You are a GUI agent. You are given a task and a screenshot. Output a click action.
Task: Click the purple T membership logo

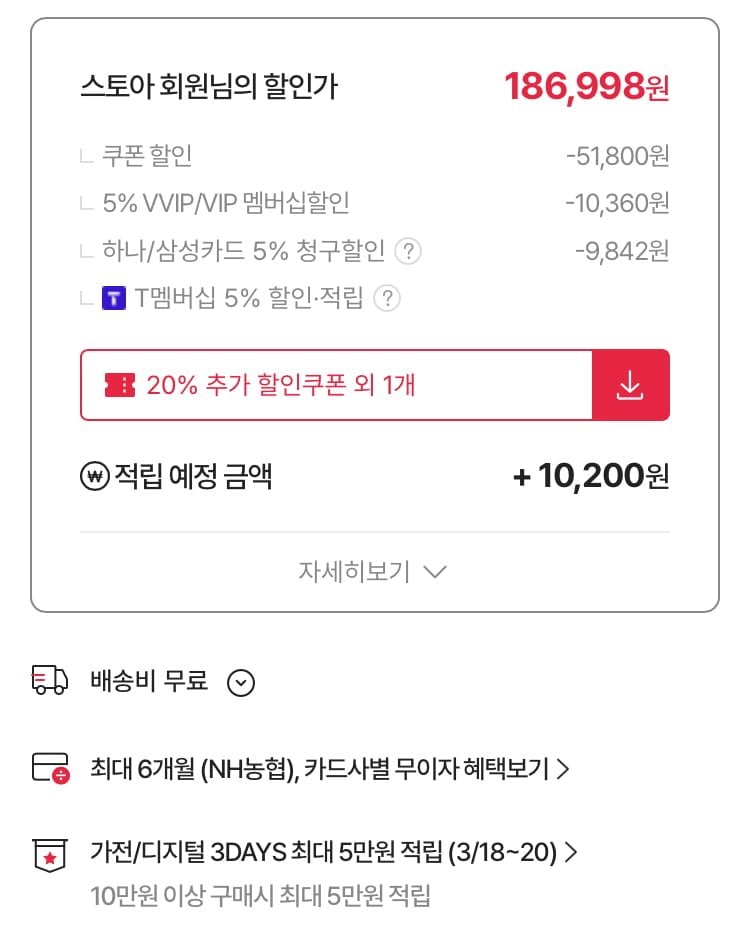click(114, 298)
